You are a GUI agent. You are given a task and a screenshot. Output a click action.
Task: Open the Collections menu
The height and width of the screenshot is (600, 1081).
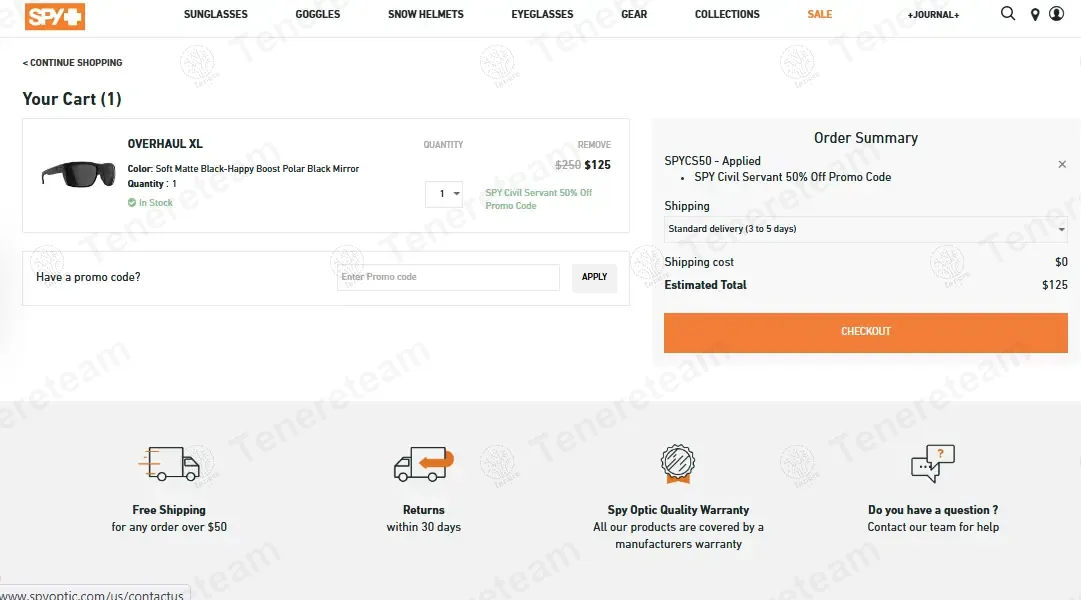coord(727,14)
